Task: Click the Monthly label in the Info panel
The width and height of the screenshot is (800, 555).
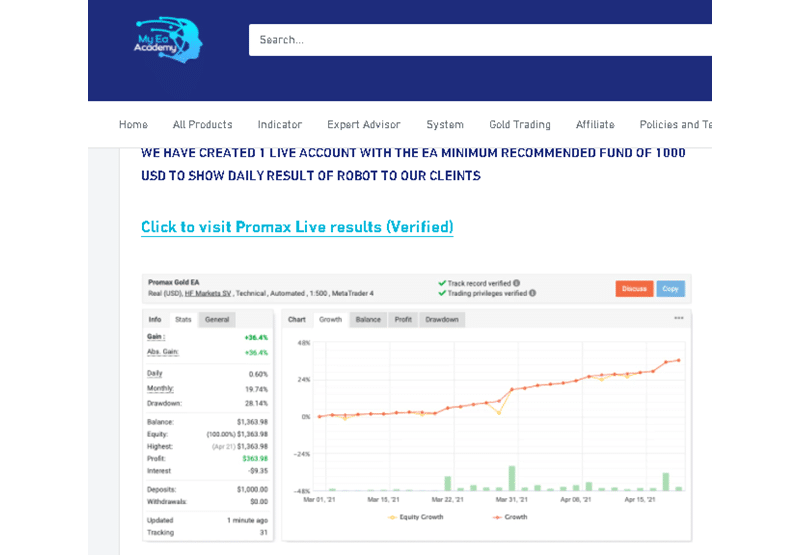Action: [160, 389]
